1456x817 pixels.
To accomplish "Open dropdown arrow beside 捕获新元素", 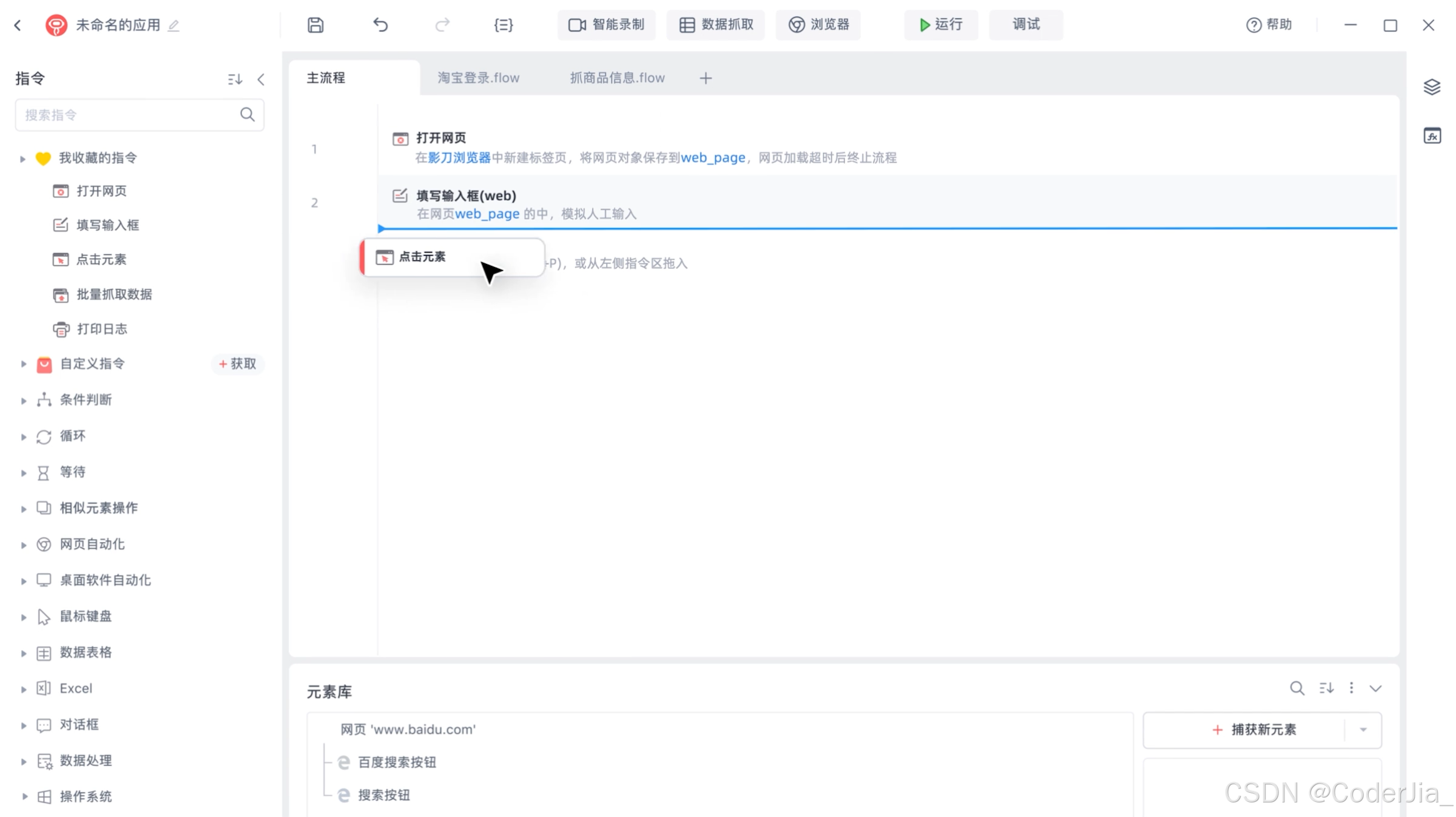I will [x=1363, y=730].
